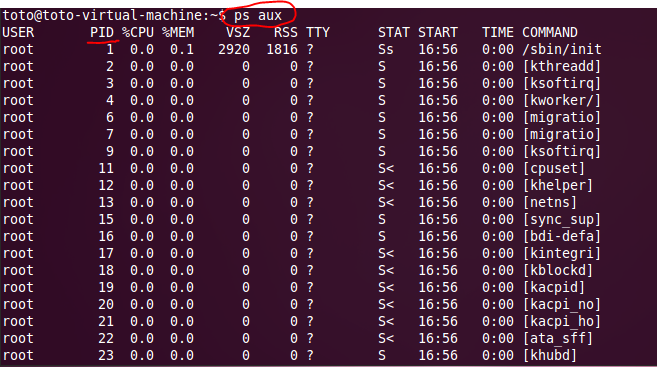This screenshot has width=657, height=367.
Task: Select the [kworker/] process name
Action: point(562,100)
